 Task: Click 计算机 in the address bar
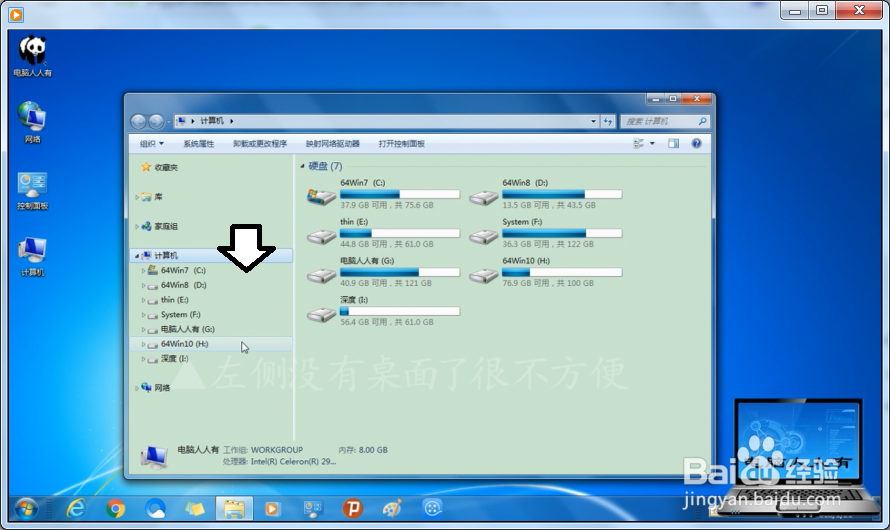coord(212,121)
